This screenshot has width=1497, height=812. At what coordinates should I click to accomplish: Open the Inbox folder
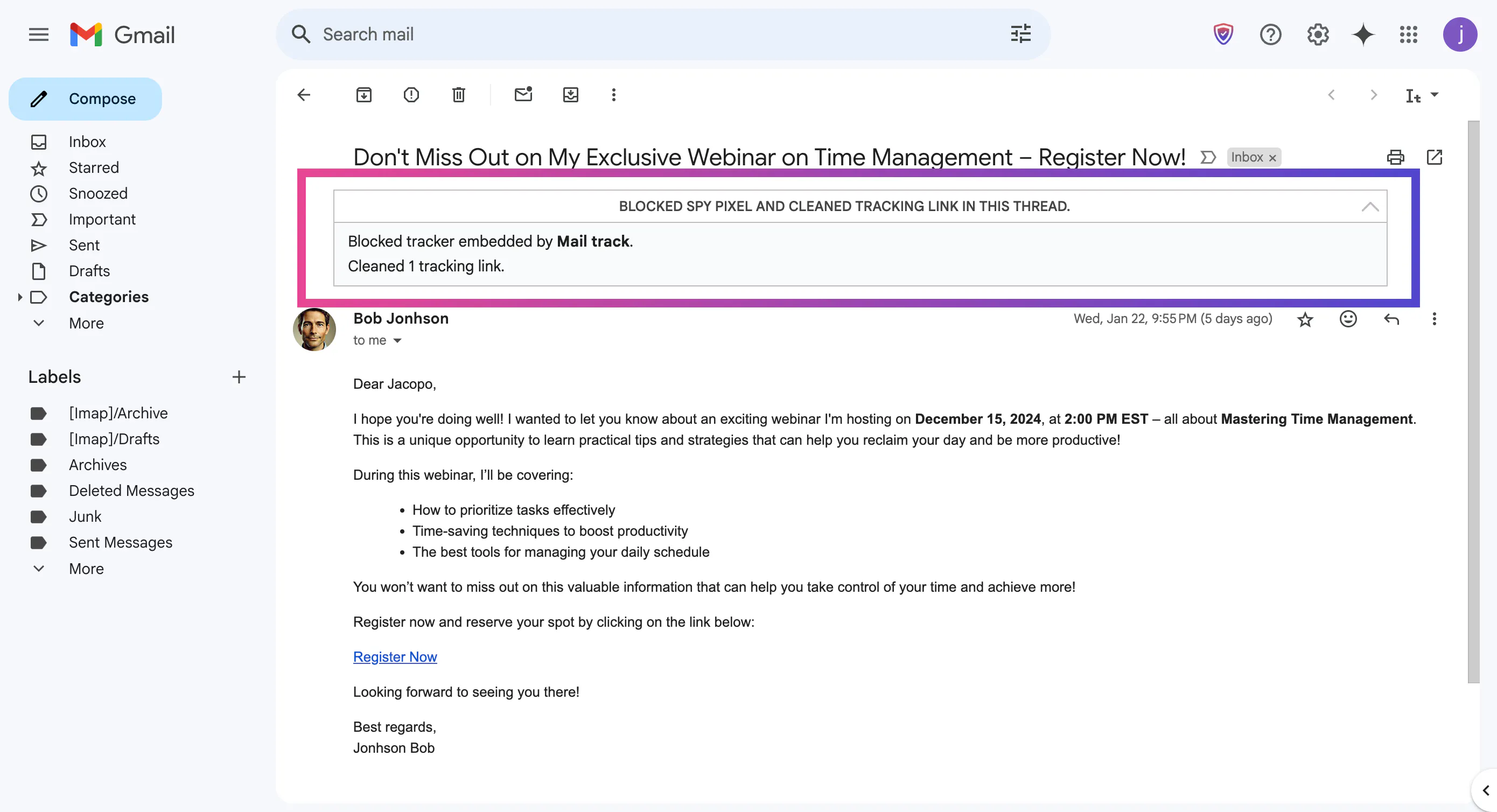[87, 142]
